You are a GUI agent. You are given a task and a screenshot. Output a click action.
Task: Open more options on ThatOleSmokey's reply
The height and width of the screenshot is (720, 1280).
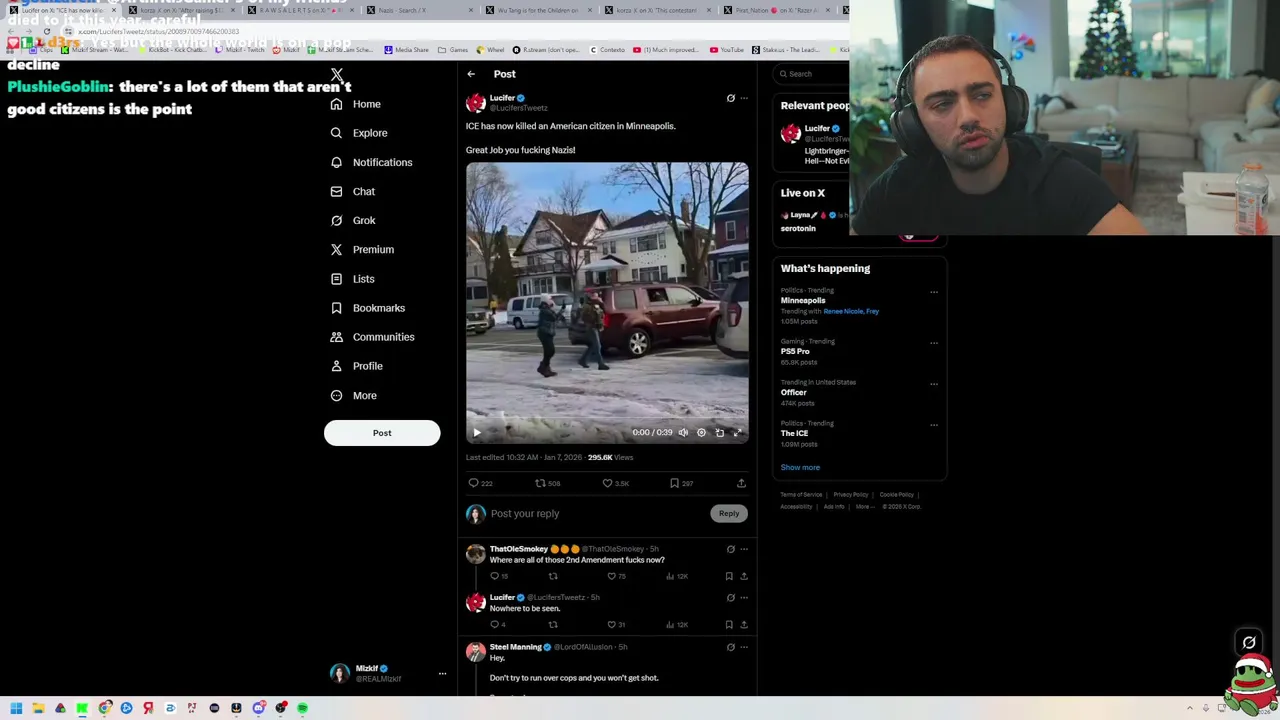[743, 549]
